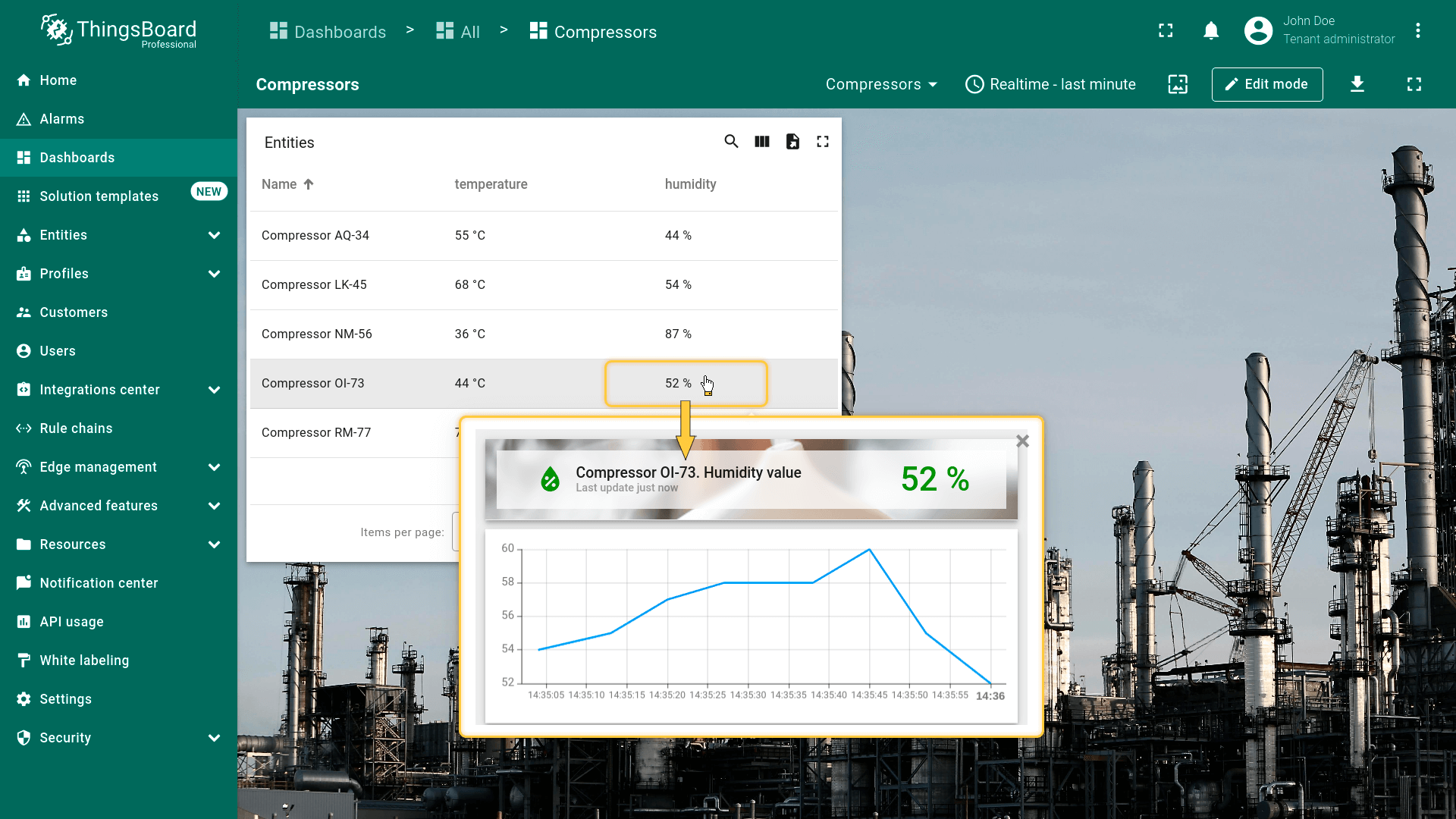
Task: Expand the Entities widget to fullscreen
Action: coord(823,142)
